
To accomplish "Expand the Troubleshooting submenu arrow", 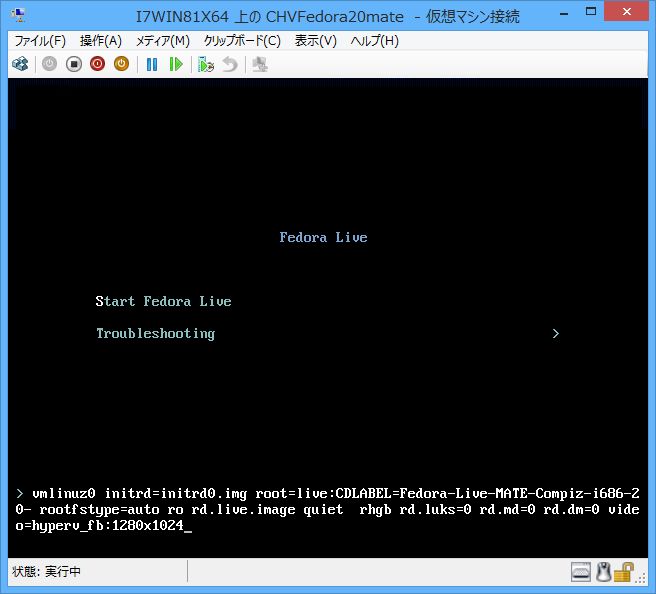I will [x=556, y=333].
